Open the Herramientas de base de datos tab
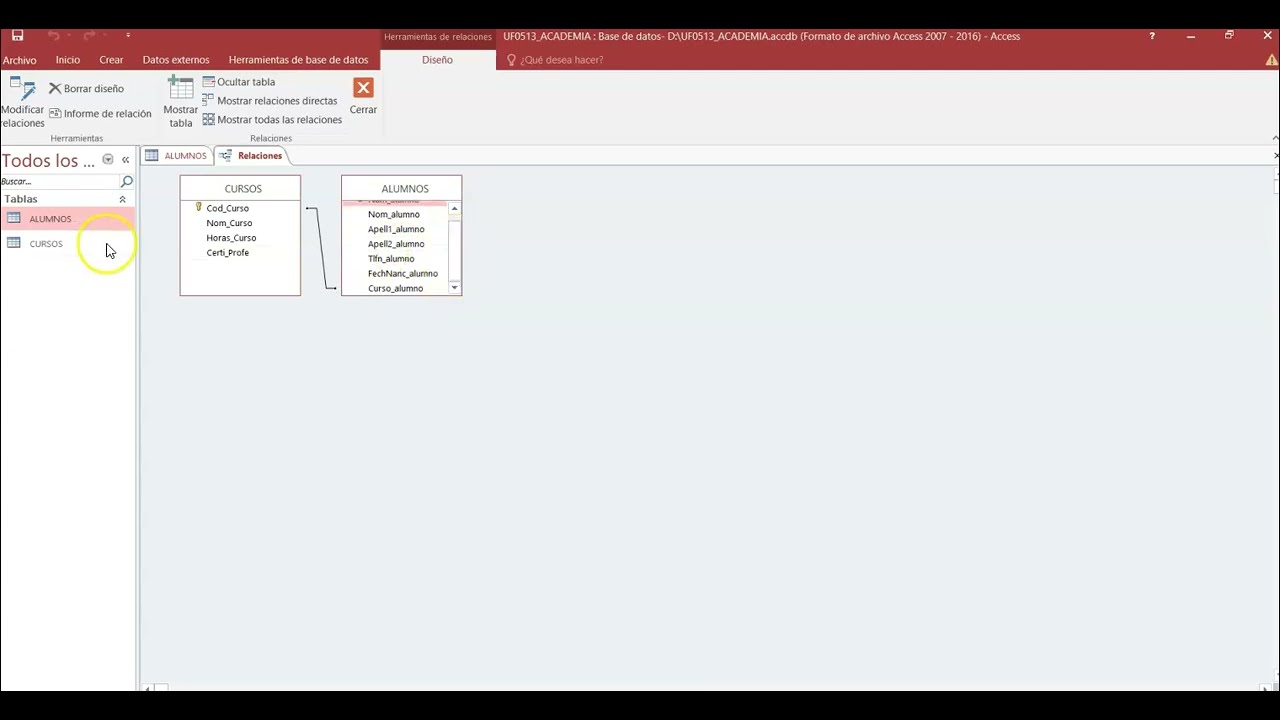 click(x=298, y=60)
